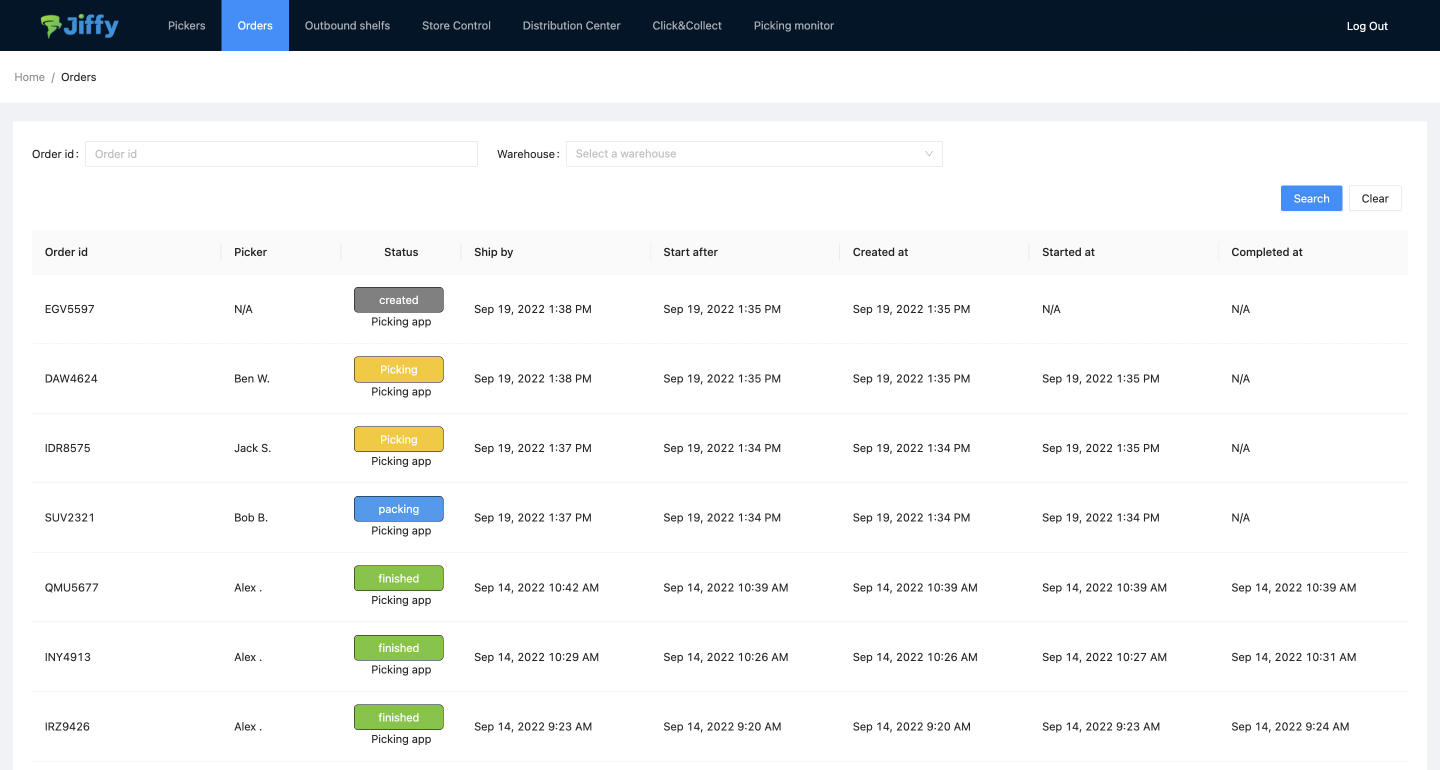
Task: Click the Status column header
Action: pos(401,252)
